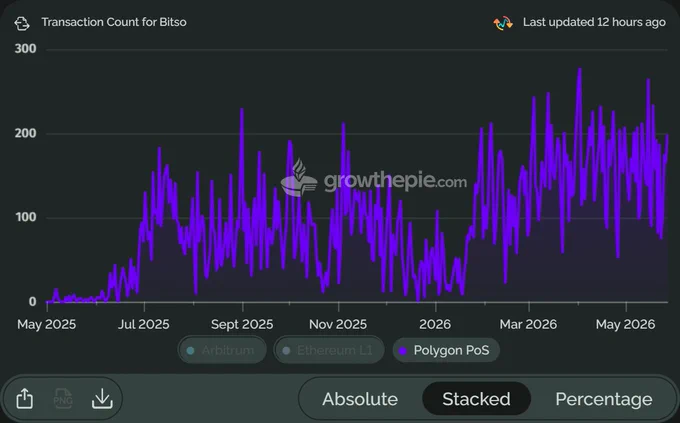680x423 pixels.
Task: Toggle the Ethereum L1 series in legend
Action: pyautogui.click(x=329, y=350)
